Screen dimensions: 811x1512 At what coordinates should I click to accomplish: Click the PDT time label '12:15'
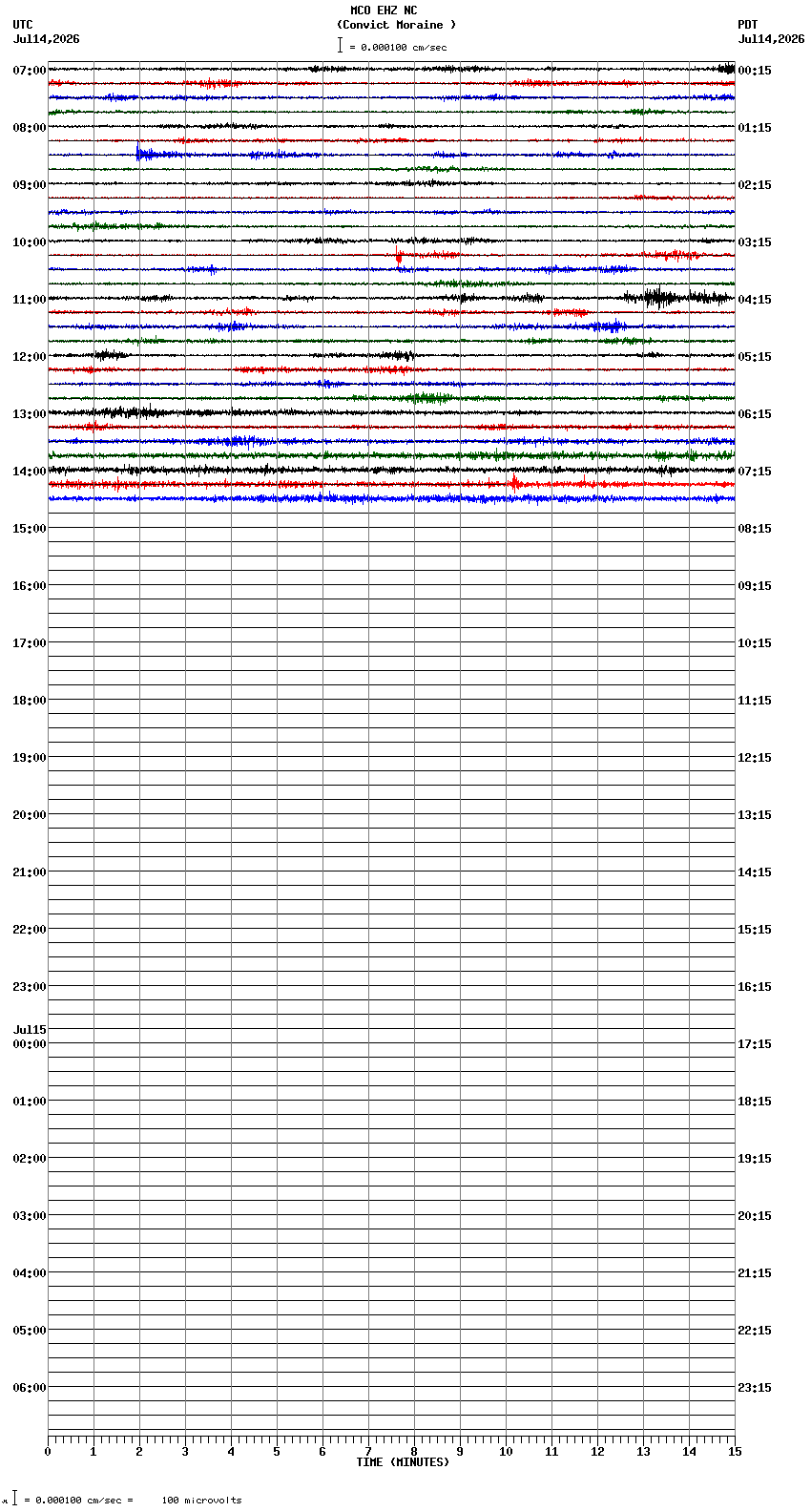[x=755, y=758]
